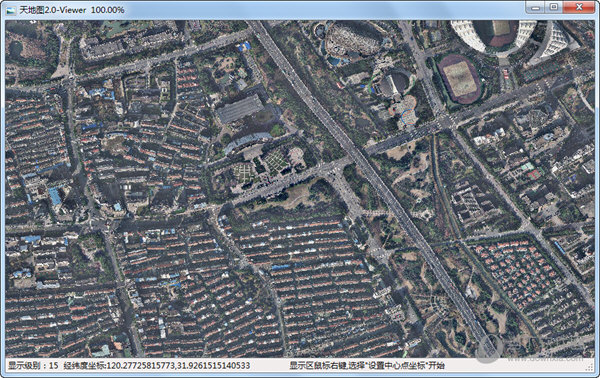This screenshot has width=600, height=378.
Task: Click the curved blue-roofed building below gray hall
Action: point(247,141)
